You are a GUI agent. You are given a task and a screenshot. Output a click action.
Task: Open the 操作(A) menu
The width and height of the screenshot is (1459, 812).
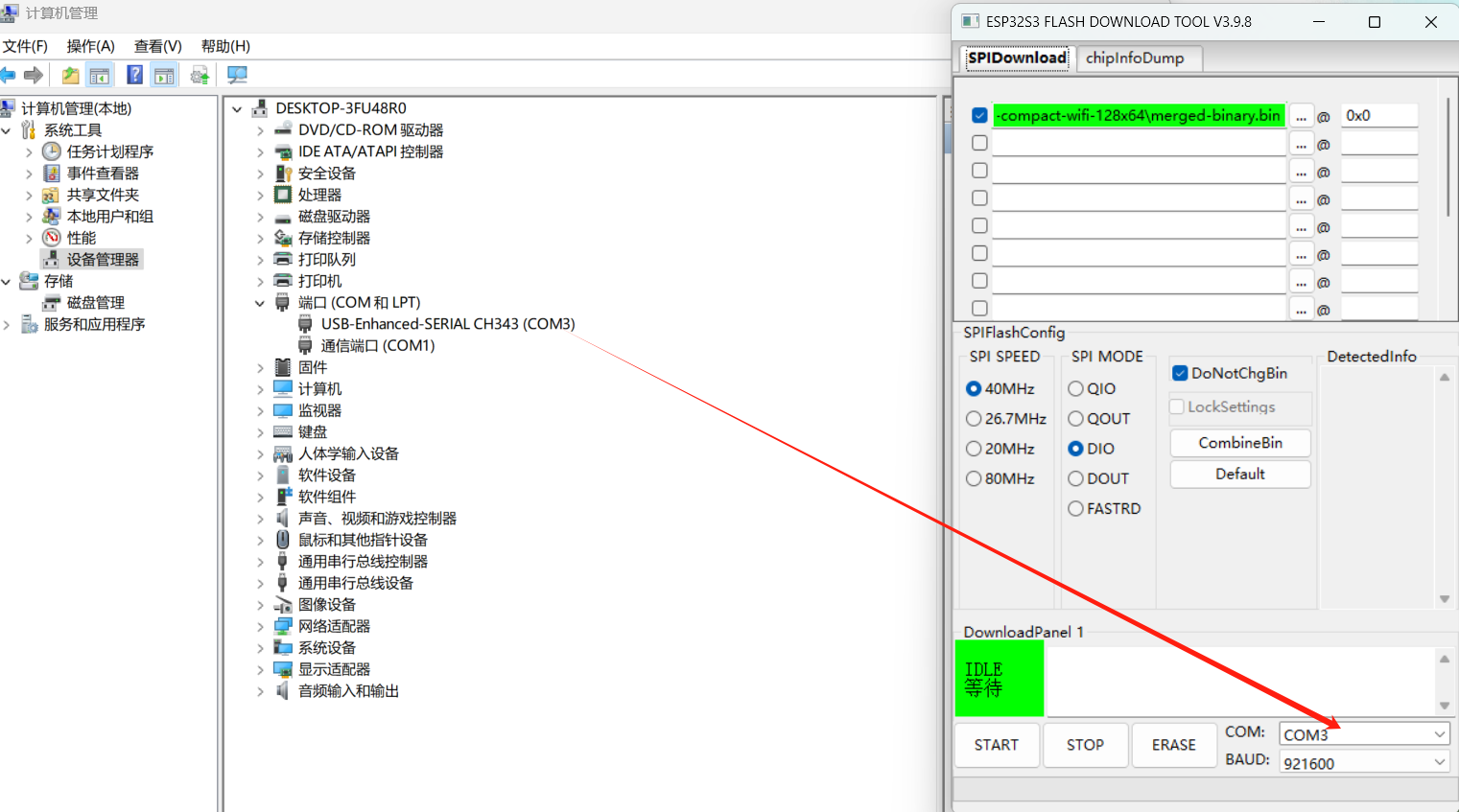tap(90, 46)
